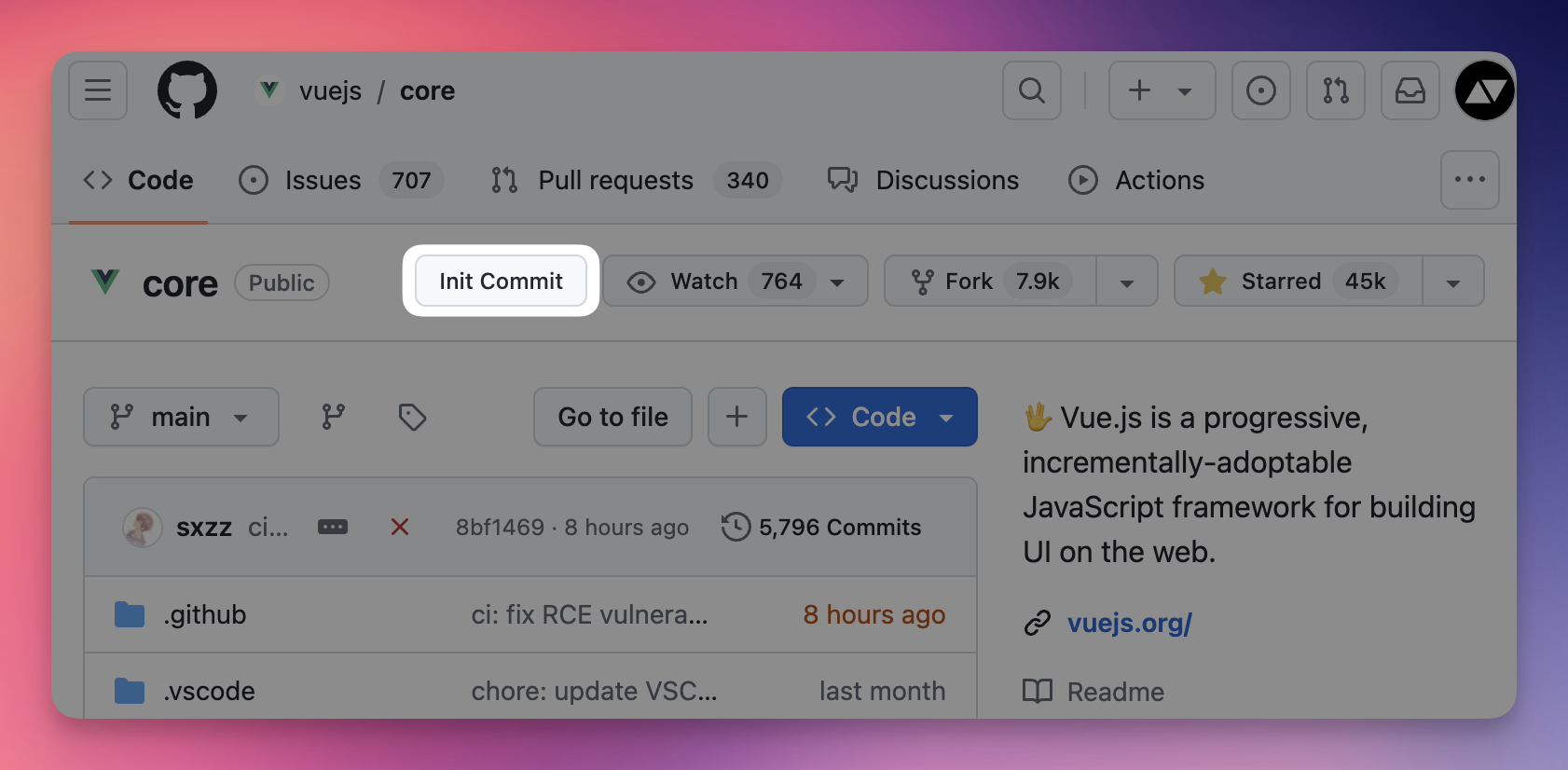This screenshot has width=1568, height=770.
Task: View branches via the branch icon
Action: click(x=333, y=417)
